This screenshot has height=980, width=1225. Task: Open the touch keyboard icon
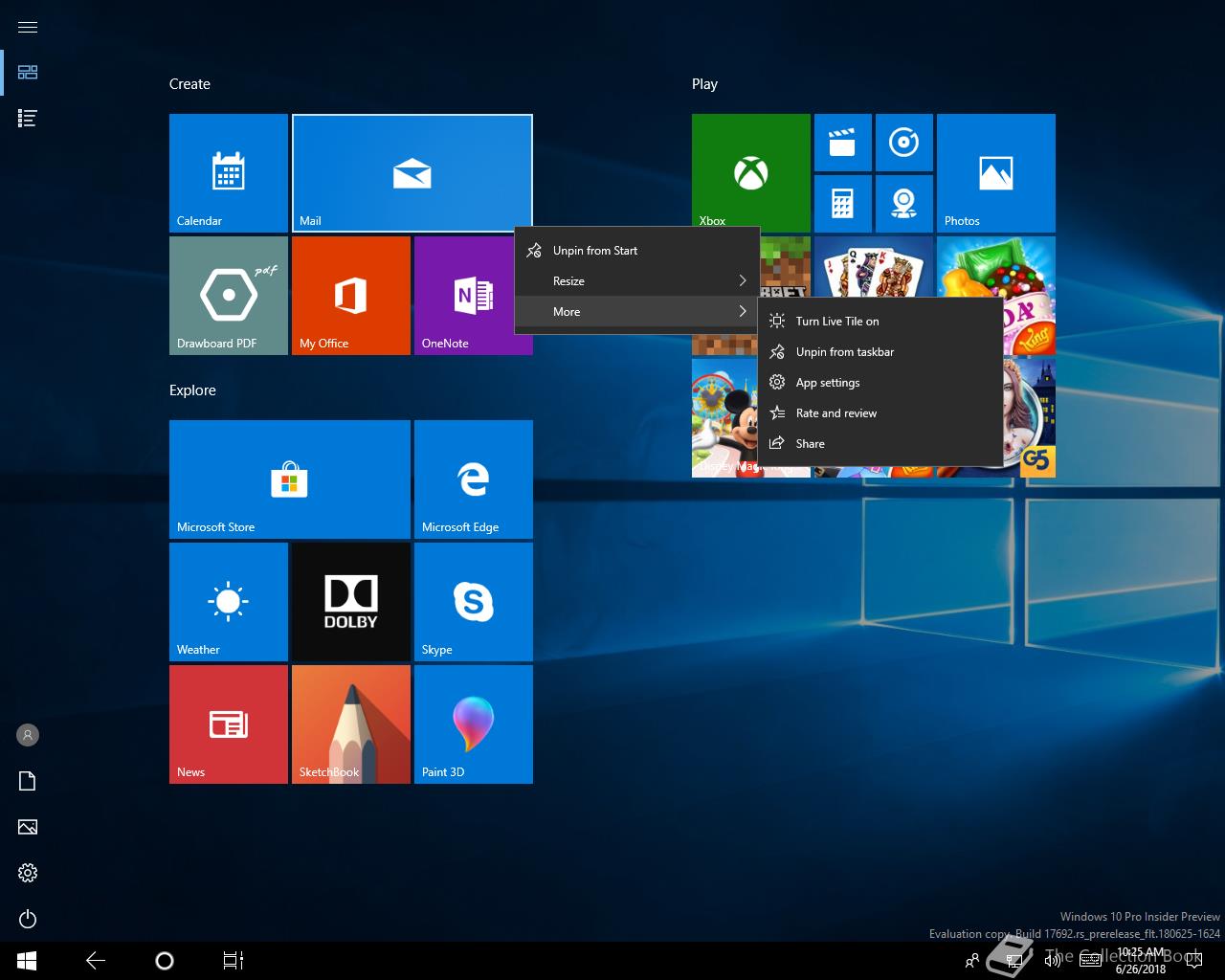1090,961
